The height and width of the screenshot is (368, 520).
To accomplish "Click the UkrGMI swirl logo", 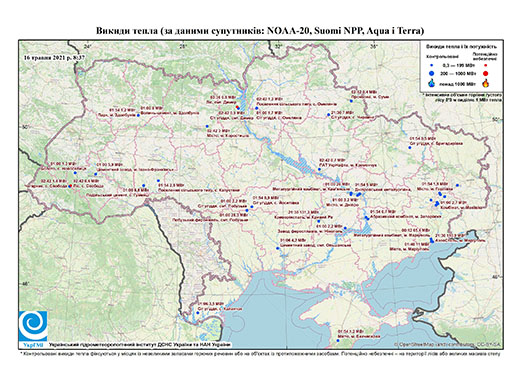I will click(x=33, y=327).
